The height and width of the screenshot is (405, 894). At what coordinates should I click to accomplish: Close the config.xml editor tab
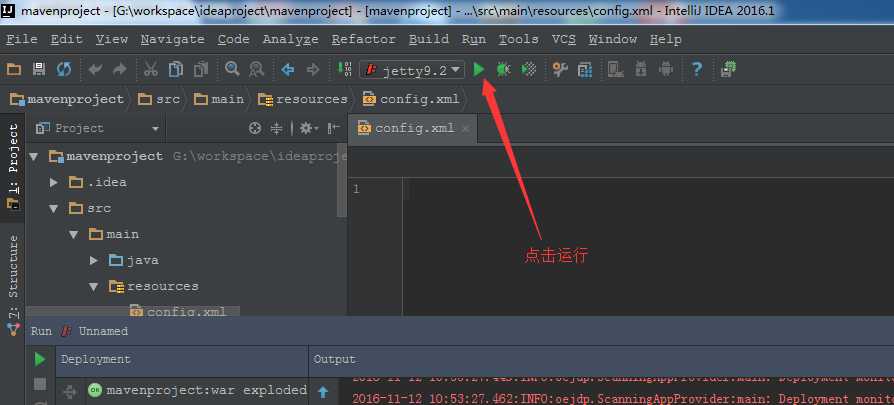pos(465,129)
